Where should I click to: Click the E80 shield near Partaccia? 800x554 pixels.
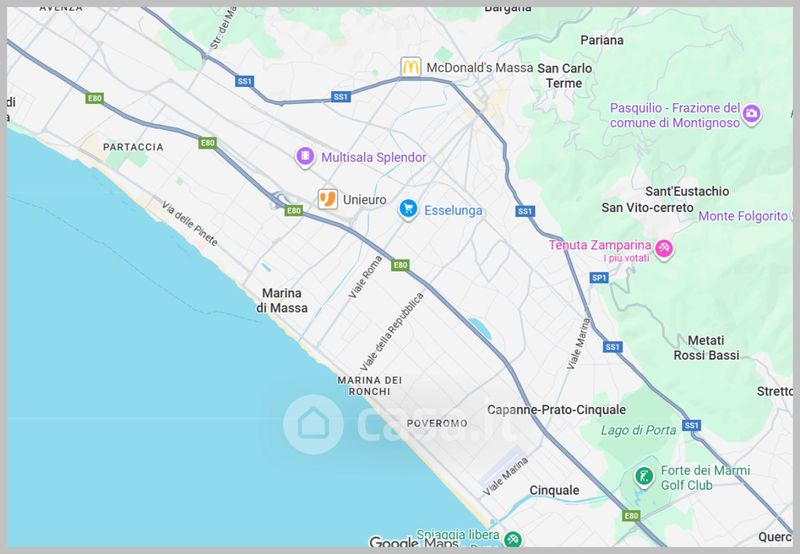(x=208, y=143)
